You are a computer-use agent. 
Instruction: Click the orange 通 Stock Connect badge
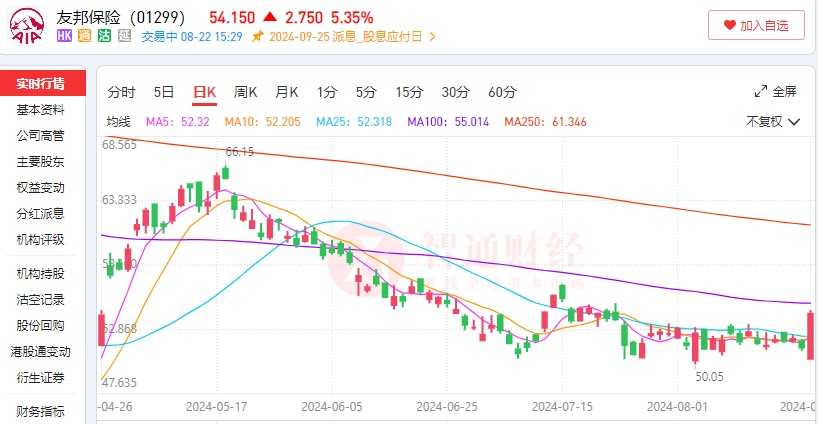[x=85, y=36]
